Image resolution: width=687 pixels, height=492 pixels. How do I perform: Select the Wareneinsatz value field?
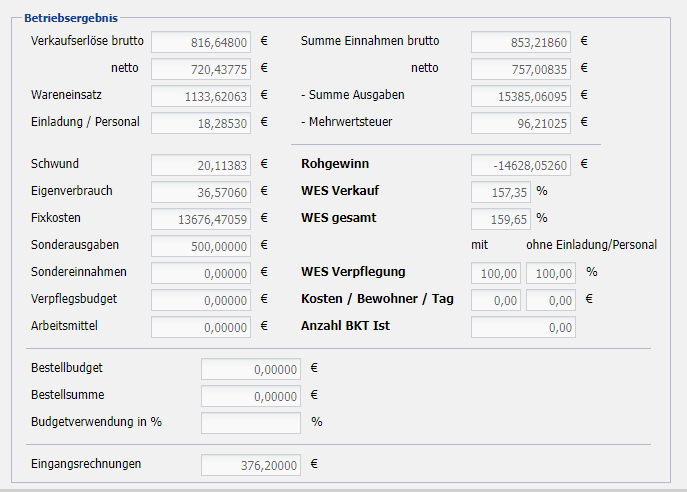(x=200, y=96)
